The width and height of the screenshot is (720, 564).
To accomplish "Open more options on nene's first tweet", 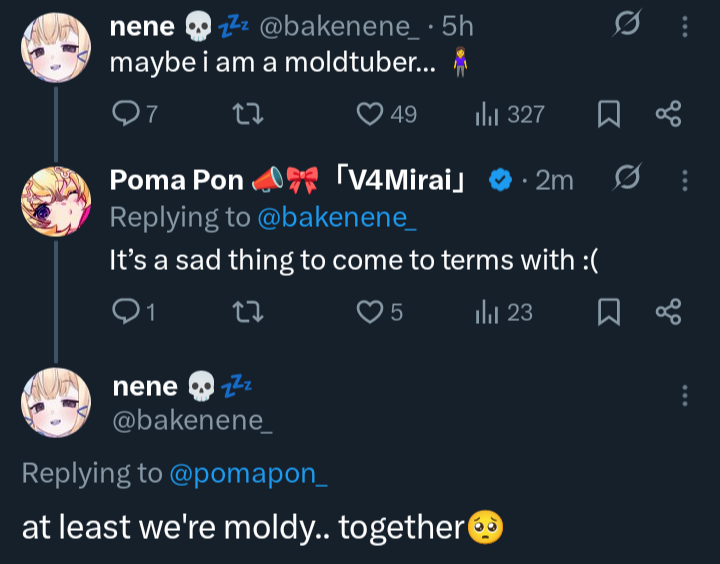I will pyautogui.click(x=685, y=26).
